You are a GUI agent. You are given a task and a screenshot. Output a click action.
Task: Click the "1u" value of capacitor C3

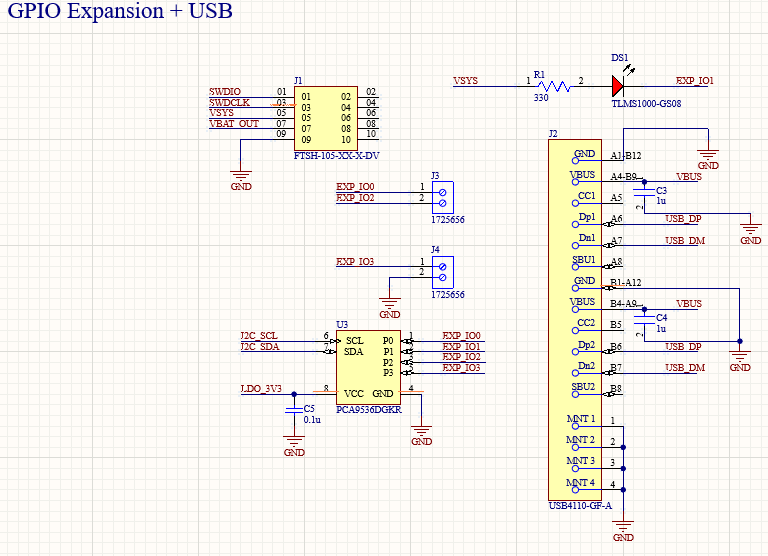click(x=661, y=201)
